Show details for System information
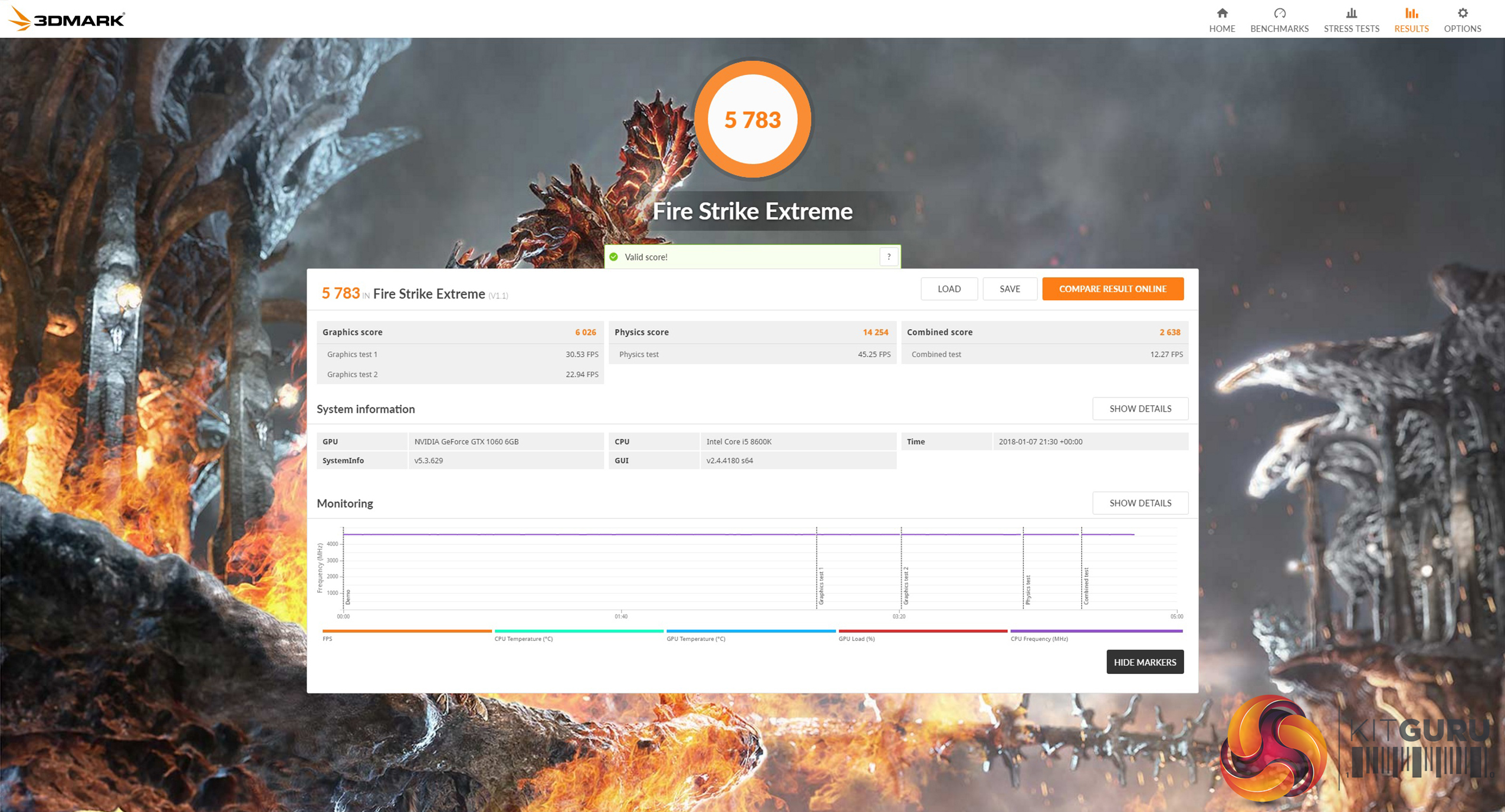Screen dimensions: 1505x812 pyautogui.click(x=1139, y=409)
